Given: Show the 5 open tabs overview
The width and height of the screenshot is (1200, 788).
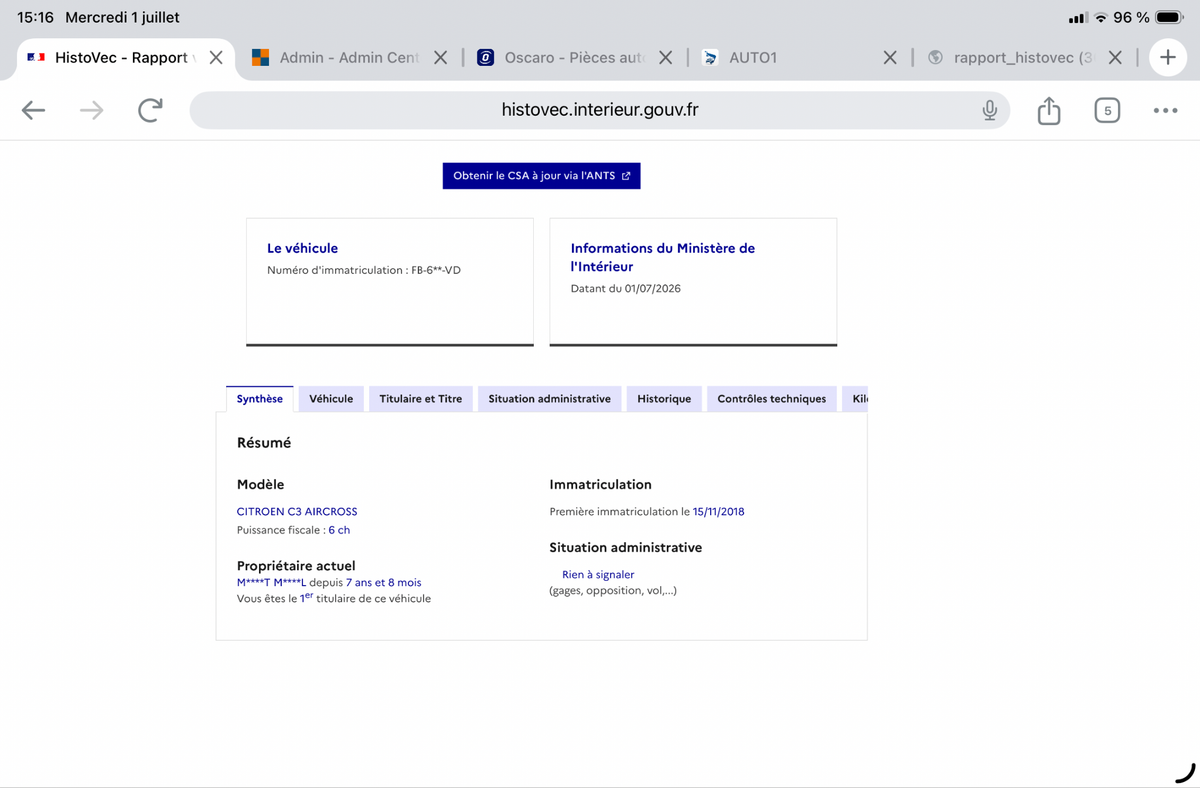Looking at the screenshot, I should pyautogui.click(x=1107, y=110).
